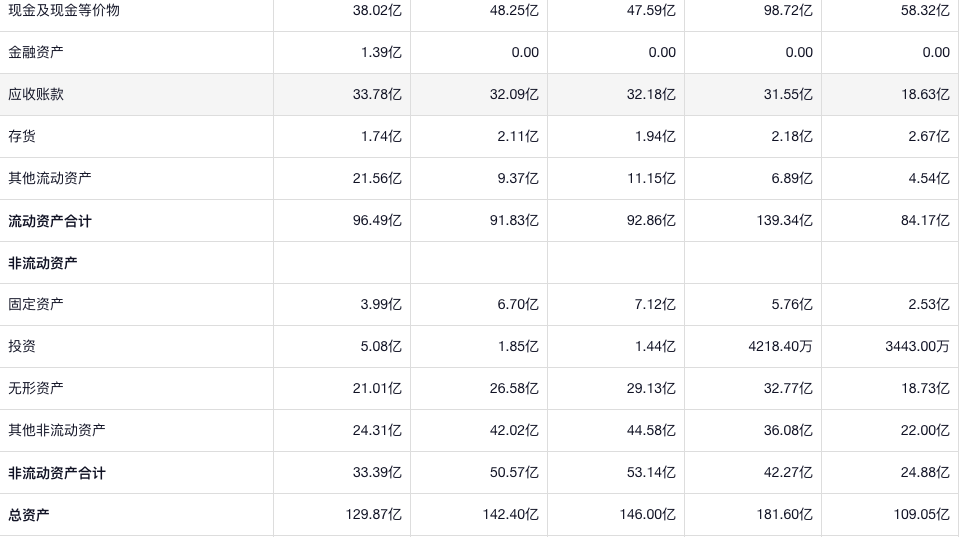Select the 3443.00万 investment value

click(x=917, y=347)
